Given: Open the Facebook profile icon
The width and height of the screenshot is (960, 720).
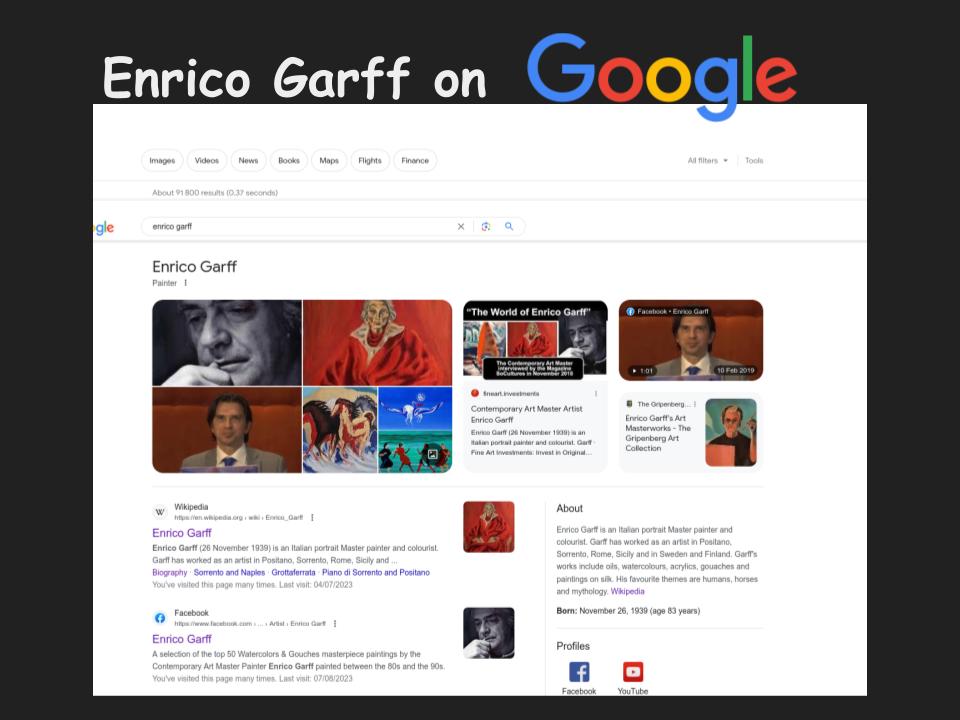Looking at the screenshot, I should [579, 672].
